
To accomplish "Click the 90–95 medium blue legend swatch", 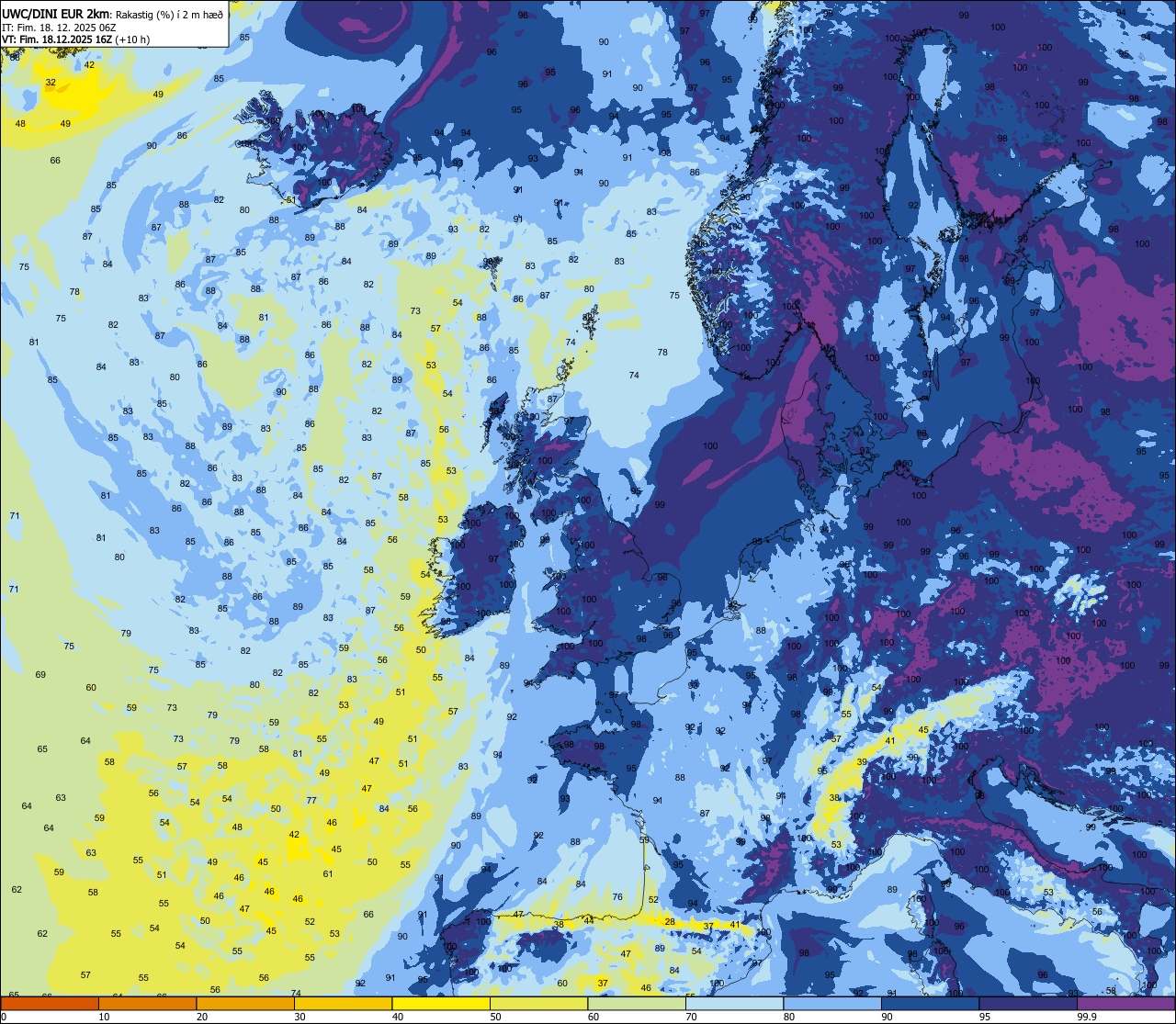I will pyautogui.click(x=930, y=1003).
